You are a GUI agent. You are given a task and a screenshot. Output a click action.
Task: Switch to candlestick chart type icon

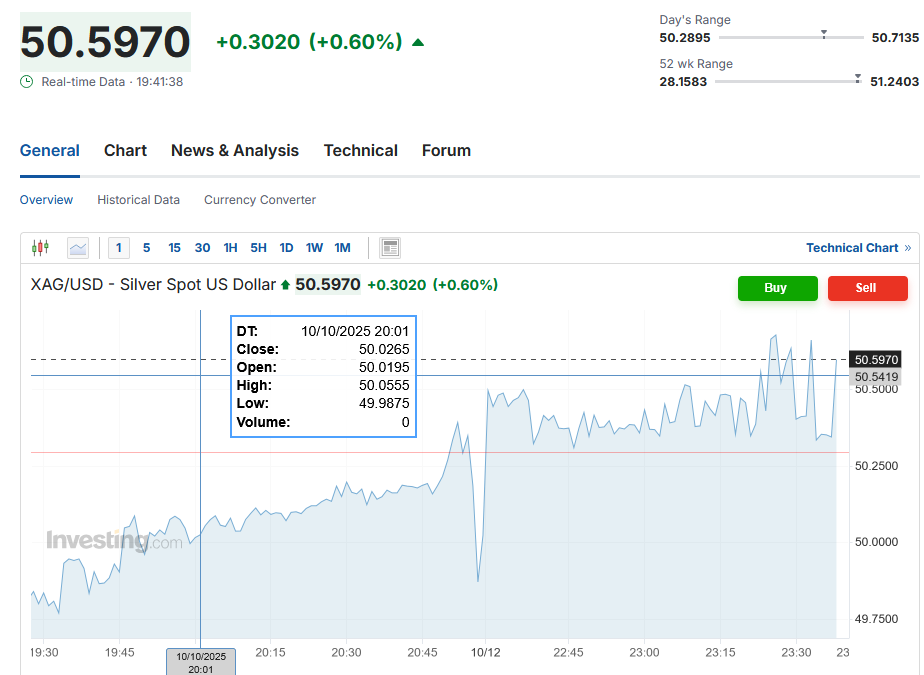(x=40, y=248)
